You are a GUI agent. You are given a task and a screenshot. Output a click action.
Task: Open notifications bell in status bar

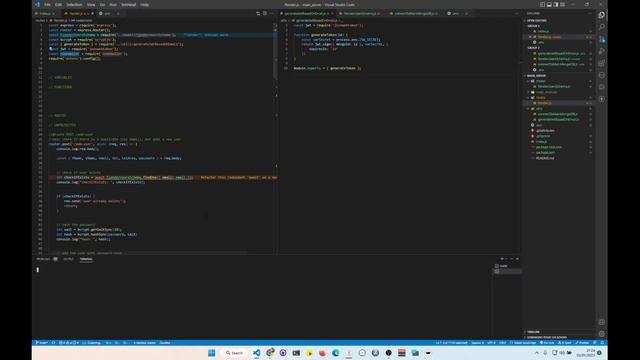click(x=602, y=342)
